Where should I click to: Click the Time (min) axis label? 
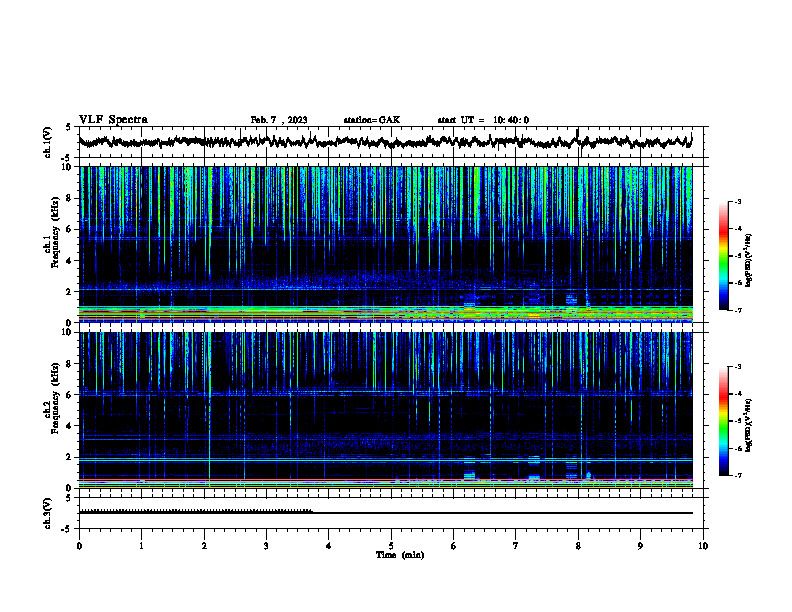coord(400,555)
